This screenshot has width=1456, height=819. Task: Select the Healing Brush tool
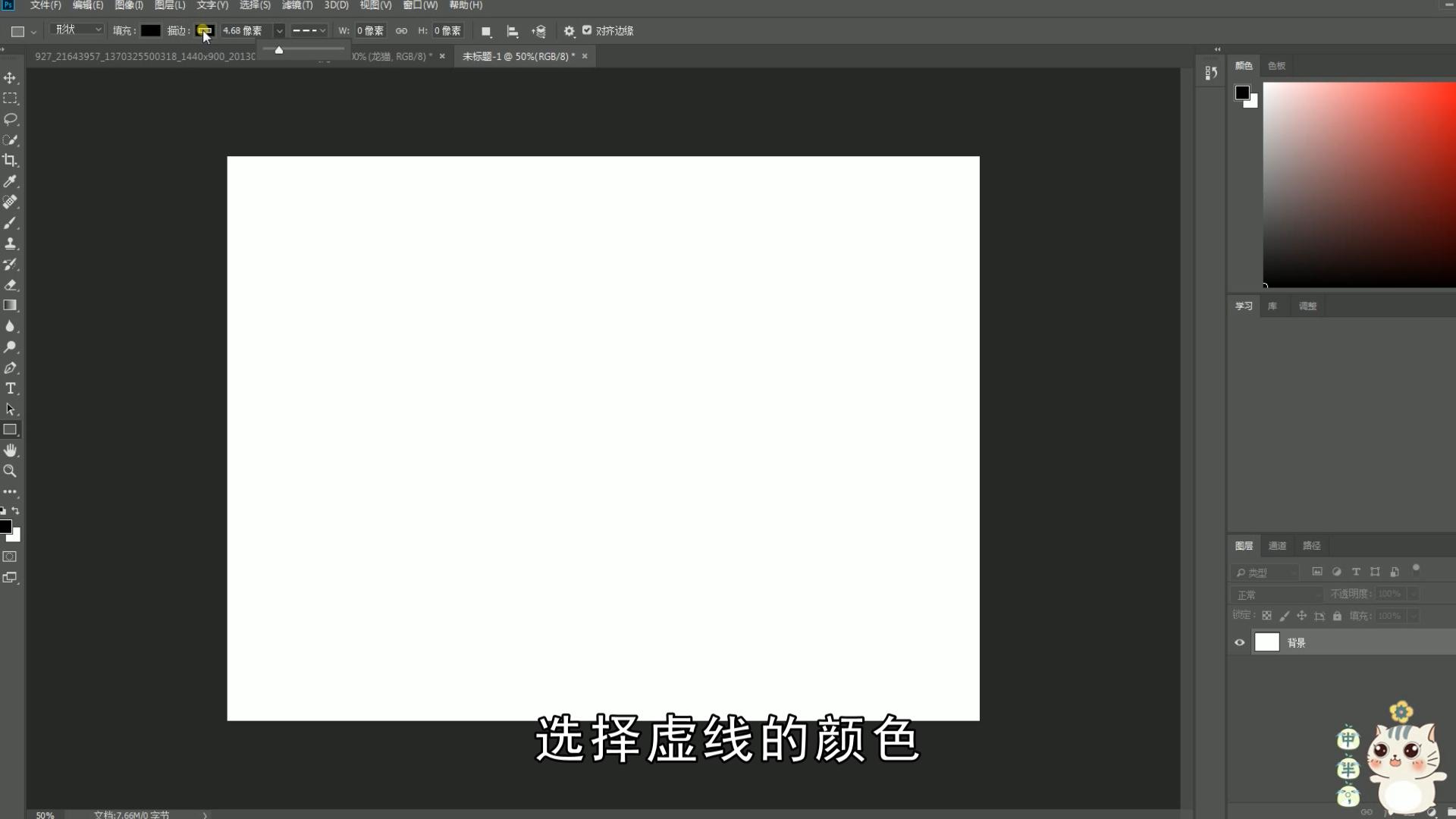[x=10, y=202]
